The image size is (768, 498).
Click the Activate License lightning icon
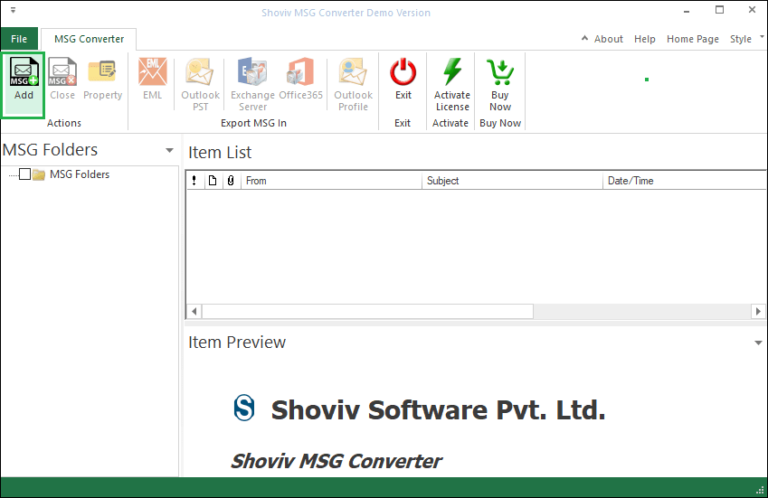452,73
